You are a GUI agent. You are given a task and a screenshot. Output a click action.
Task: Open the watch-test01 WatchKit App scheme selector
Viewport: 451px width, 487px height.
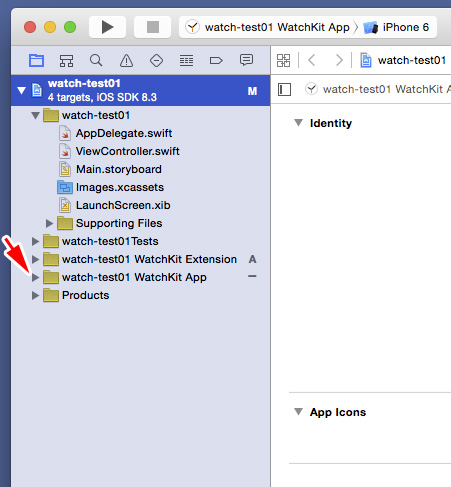pos(269,27)
